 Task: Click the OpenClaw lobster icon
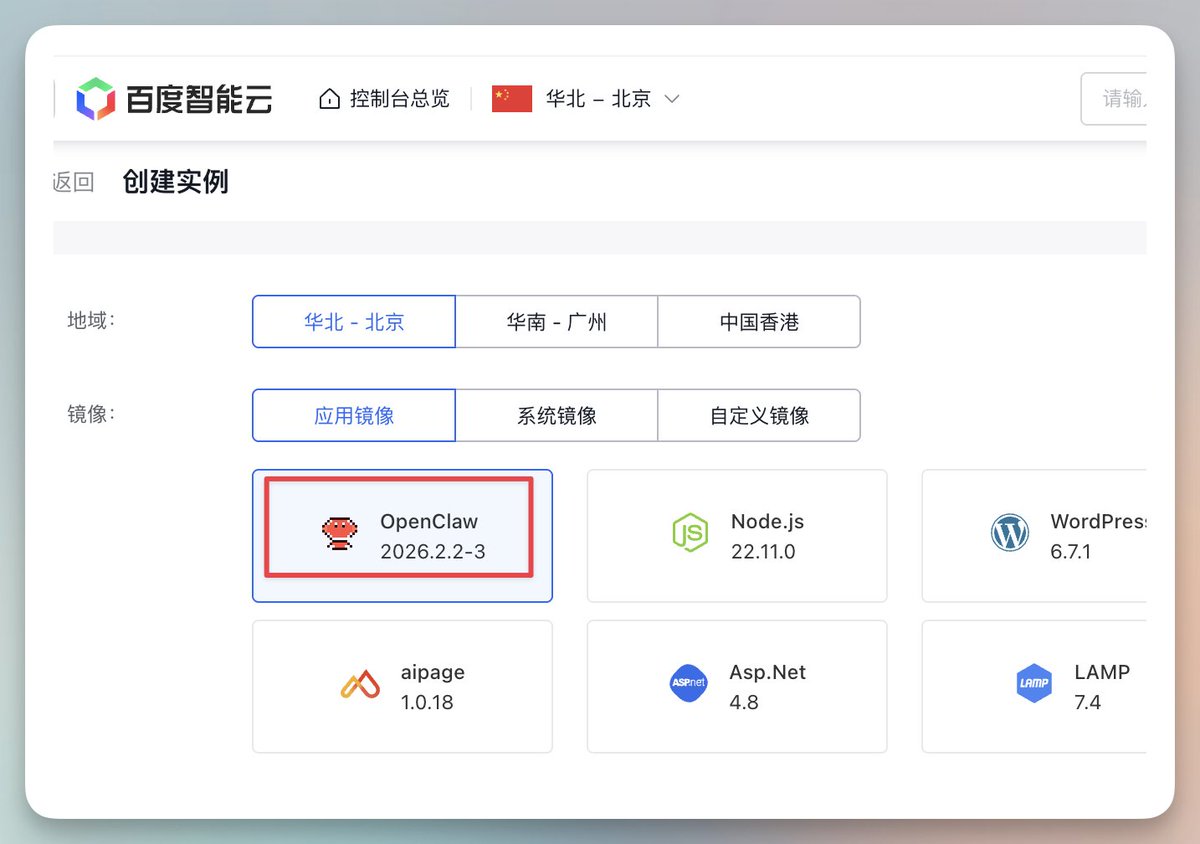click(339, 534)
